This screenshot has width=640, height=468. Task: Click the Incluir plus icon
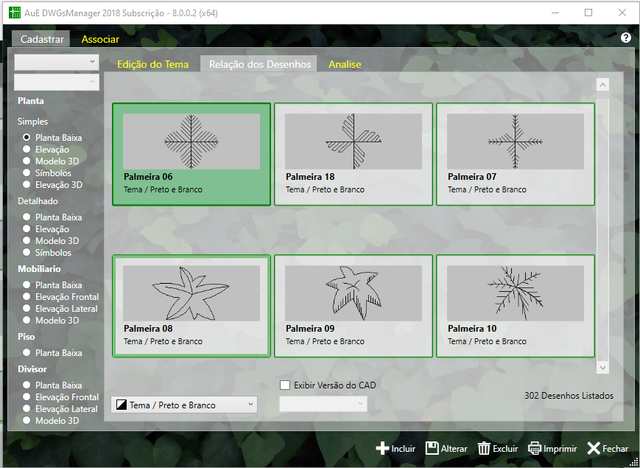[x=382, y=449]
